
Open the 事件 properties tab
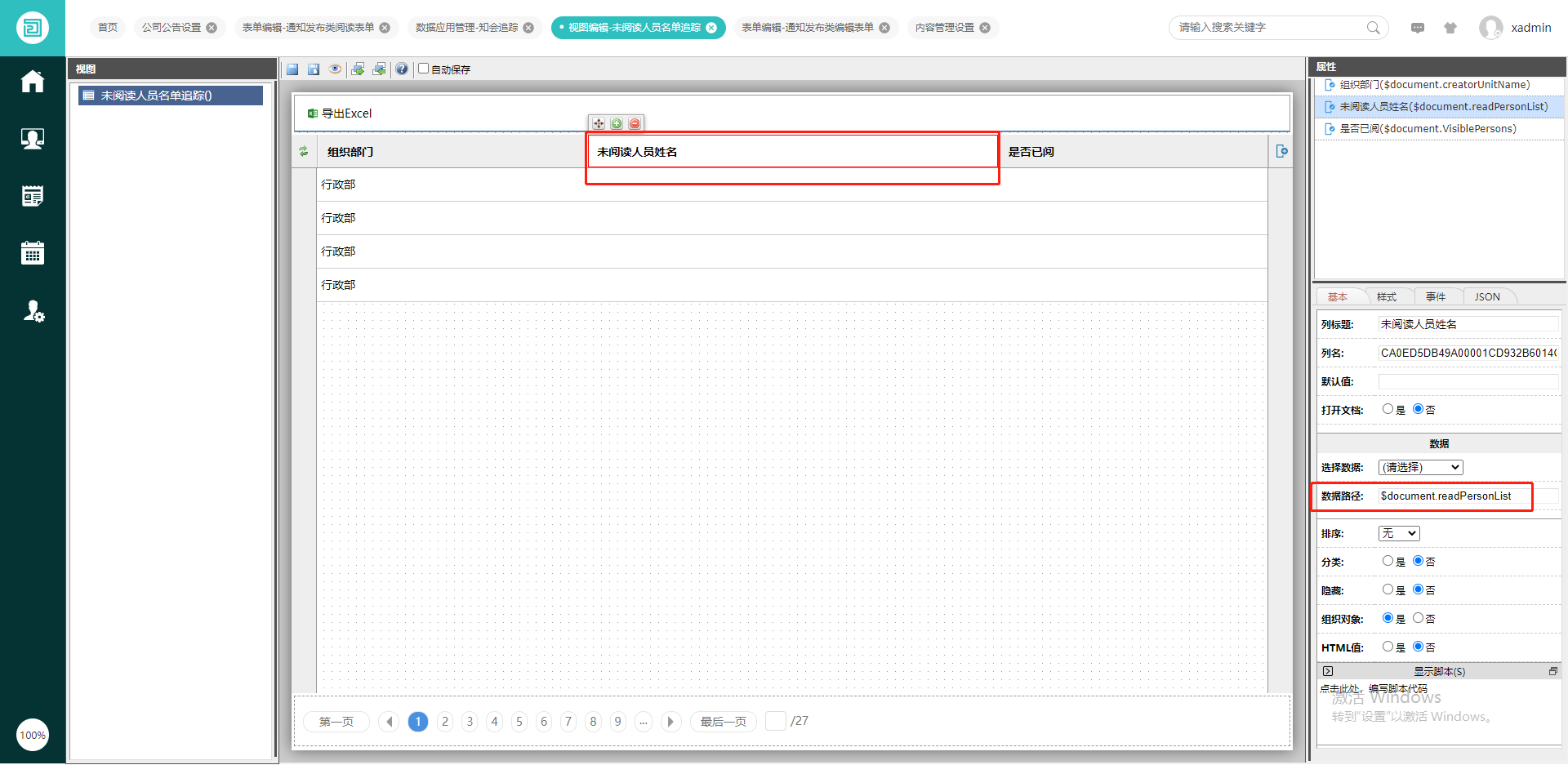(1436, 297)
